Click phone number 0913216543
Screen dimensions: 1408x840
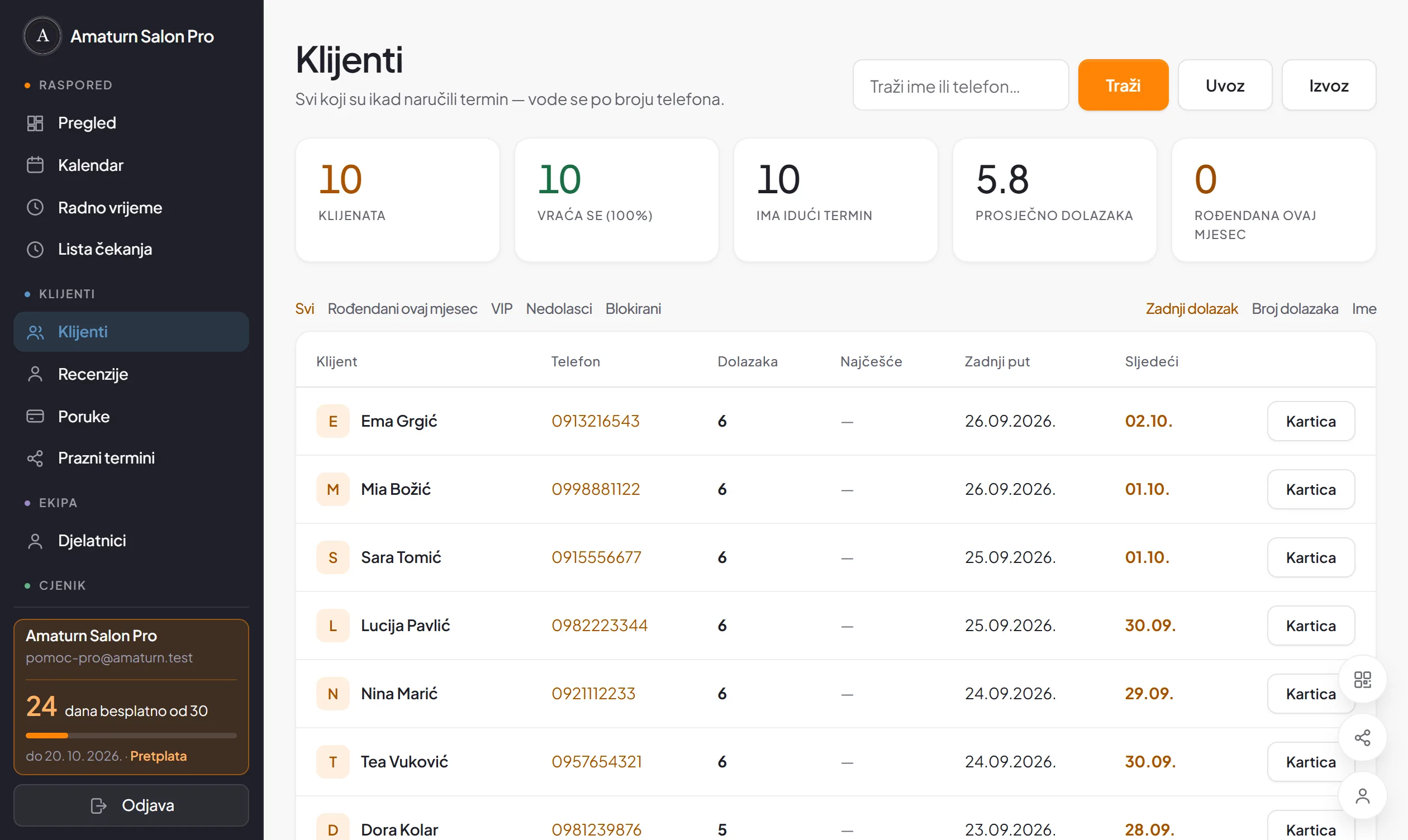(x=596, y=421)
